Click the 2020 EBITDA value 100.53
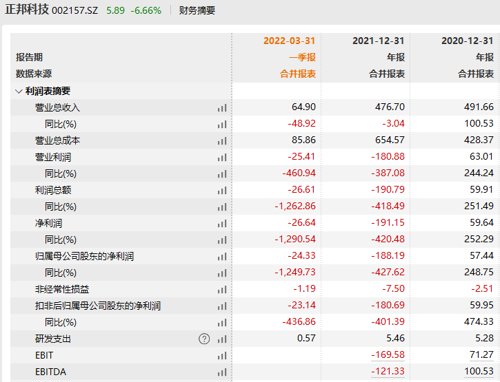 click(479, 371)
